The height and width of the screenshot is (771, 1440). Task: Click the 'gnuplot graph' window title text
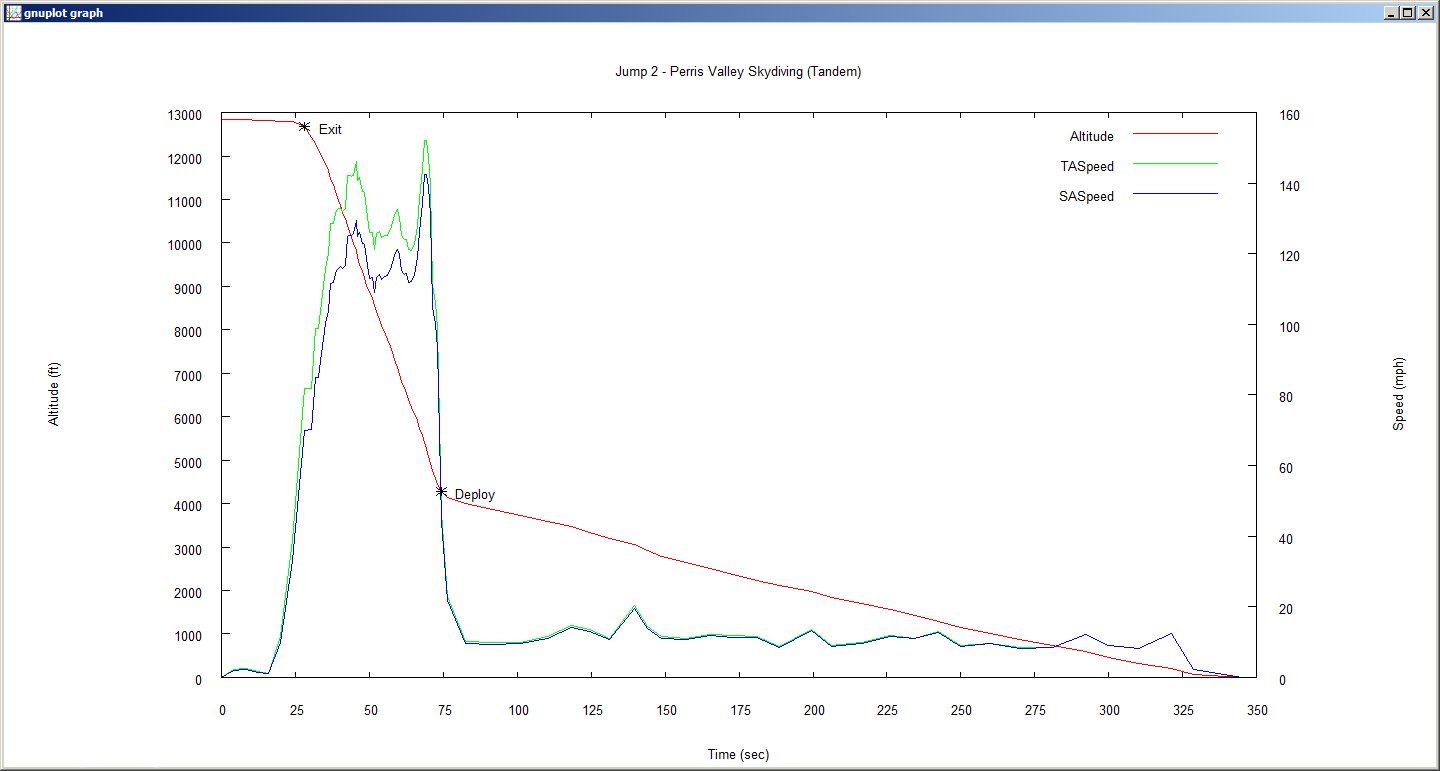62,13
